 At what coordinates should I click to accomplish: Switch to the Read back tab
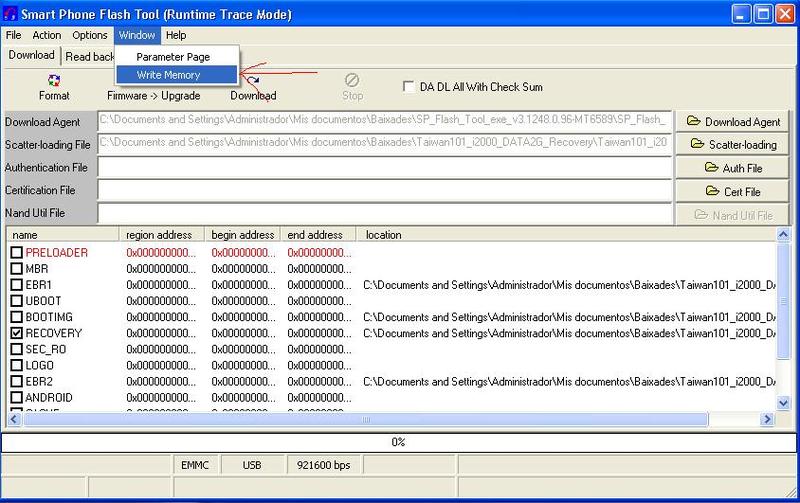tap(89, 57)
